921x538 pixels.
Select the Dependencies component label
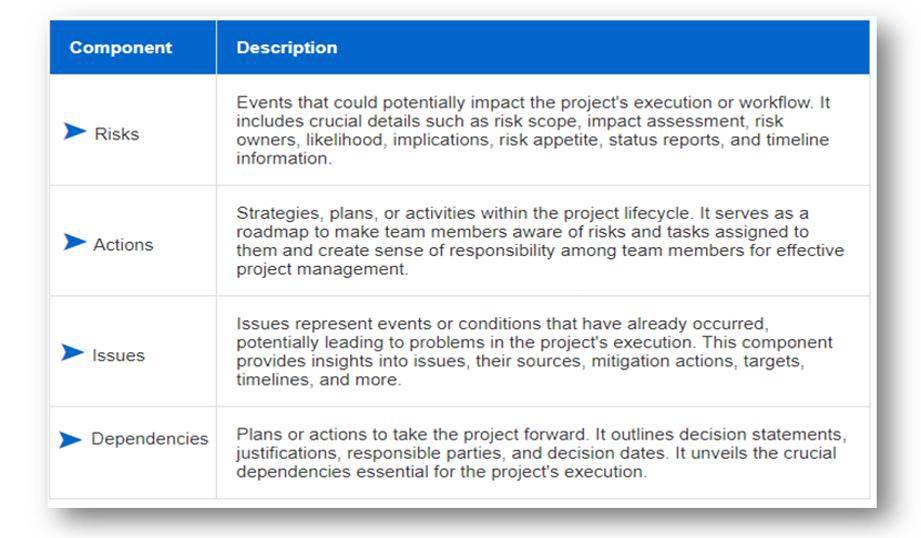point(150,439)
